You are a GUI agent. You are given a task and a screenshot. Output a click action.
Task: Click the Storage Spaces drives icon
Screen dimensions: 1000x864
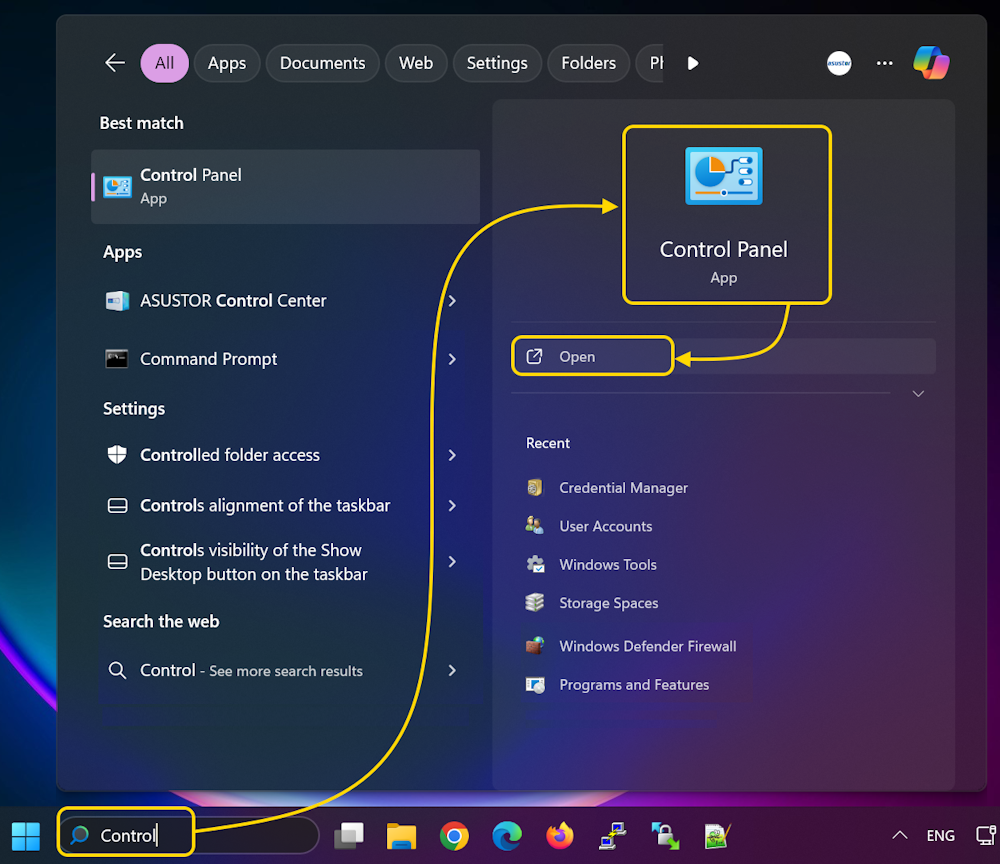point(534,602)
